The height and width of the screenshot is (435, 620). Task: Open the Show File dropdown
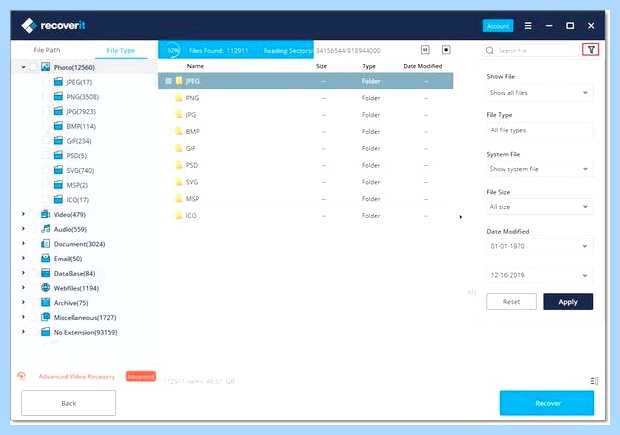pos(539,93)
